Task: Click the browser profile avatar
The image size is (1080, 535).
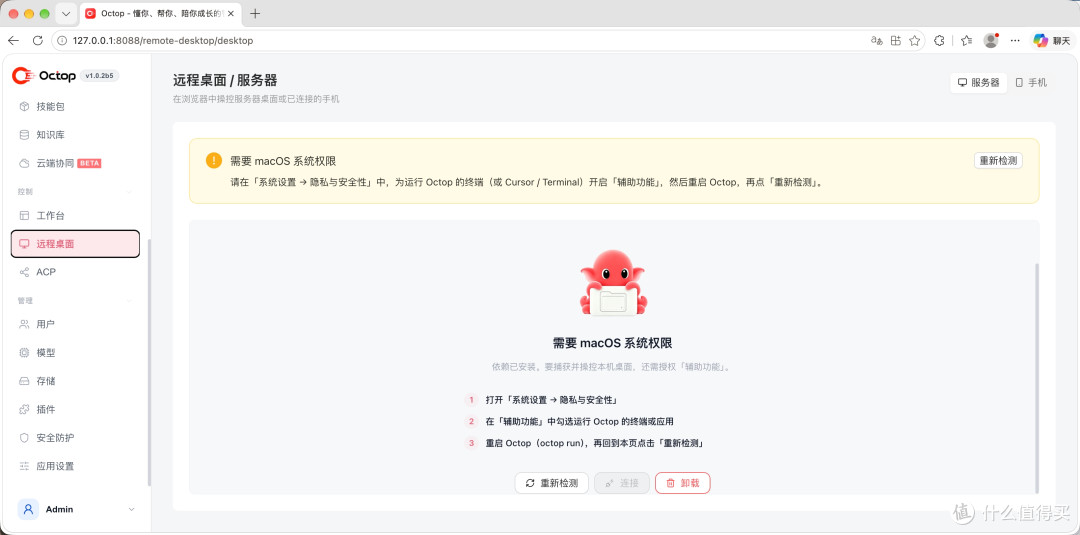Action: pos(991,41)
